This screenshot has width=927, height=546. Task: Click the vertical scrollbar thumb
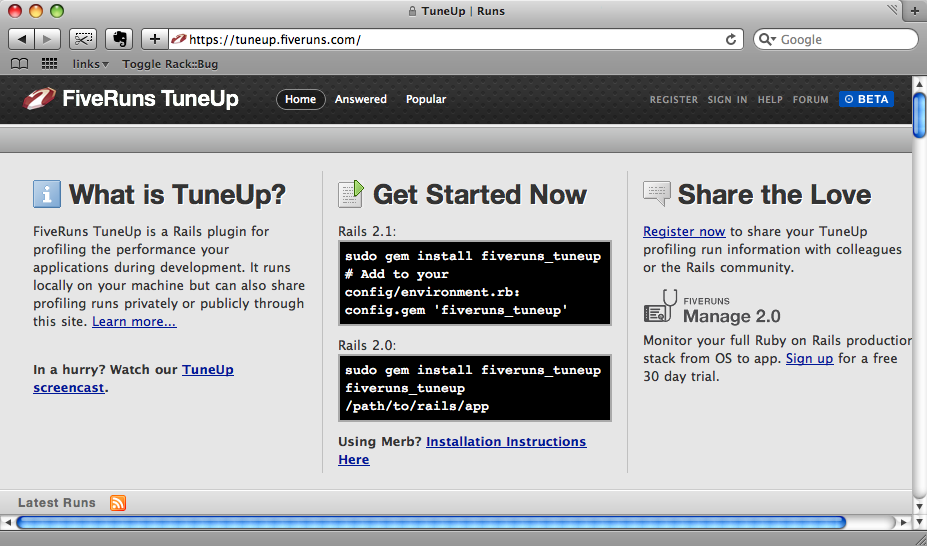919,115
